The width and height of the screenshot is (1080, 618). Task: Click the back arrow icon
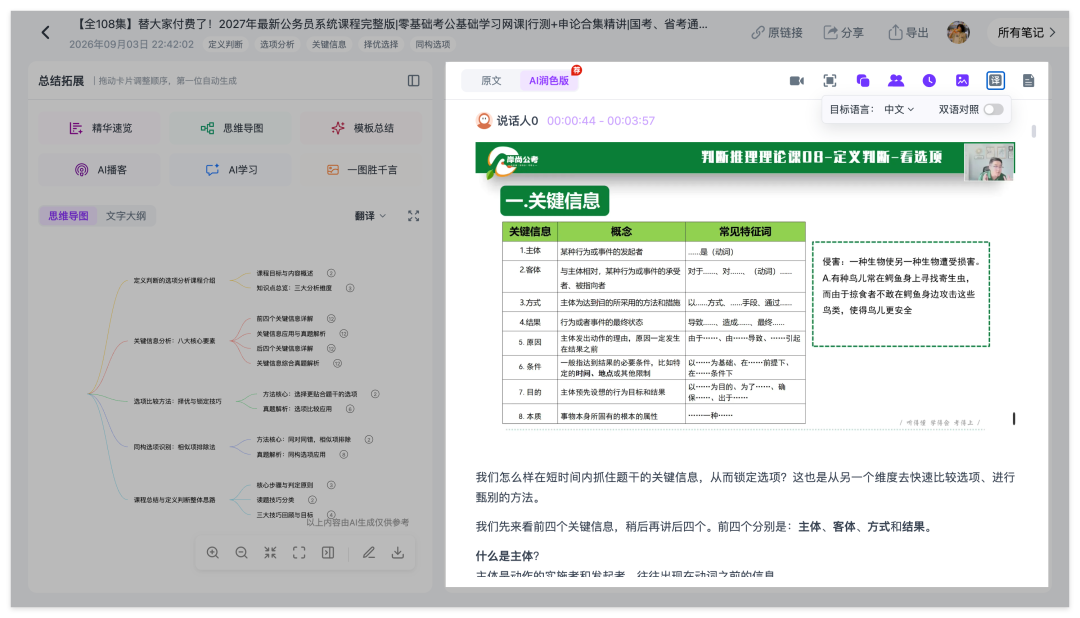tap(45, 32)
